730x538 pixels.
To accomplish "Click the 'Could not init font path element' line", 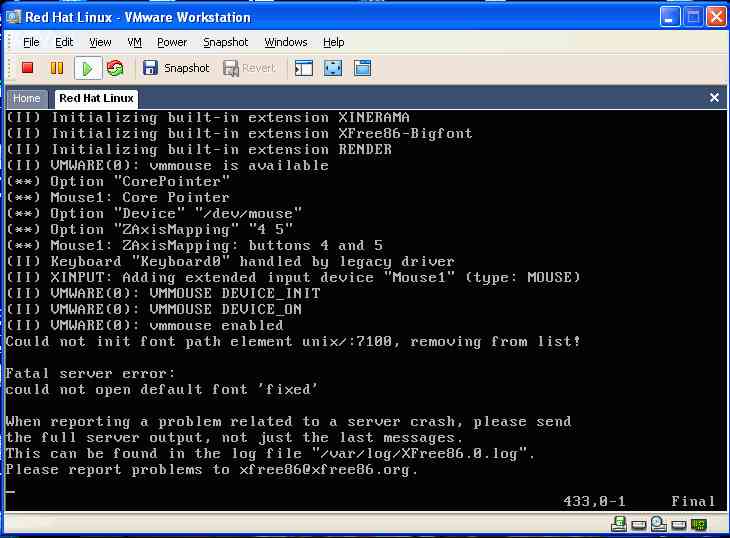I will pyautogui.click(x=293, y=342).
